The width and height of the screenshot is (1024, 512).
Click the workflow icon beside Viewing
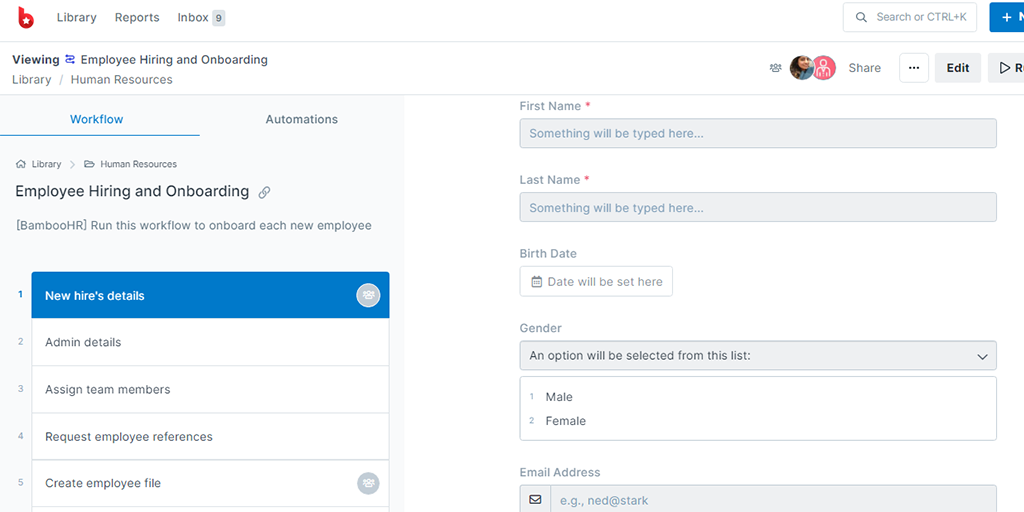70,59
